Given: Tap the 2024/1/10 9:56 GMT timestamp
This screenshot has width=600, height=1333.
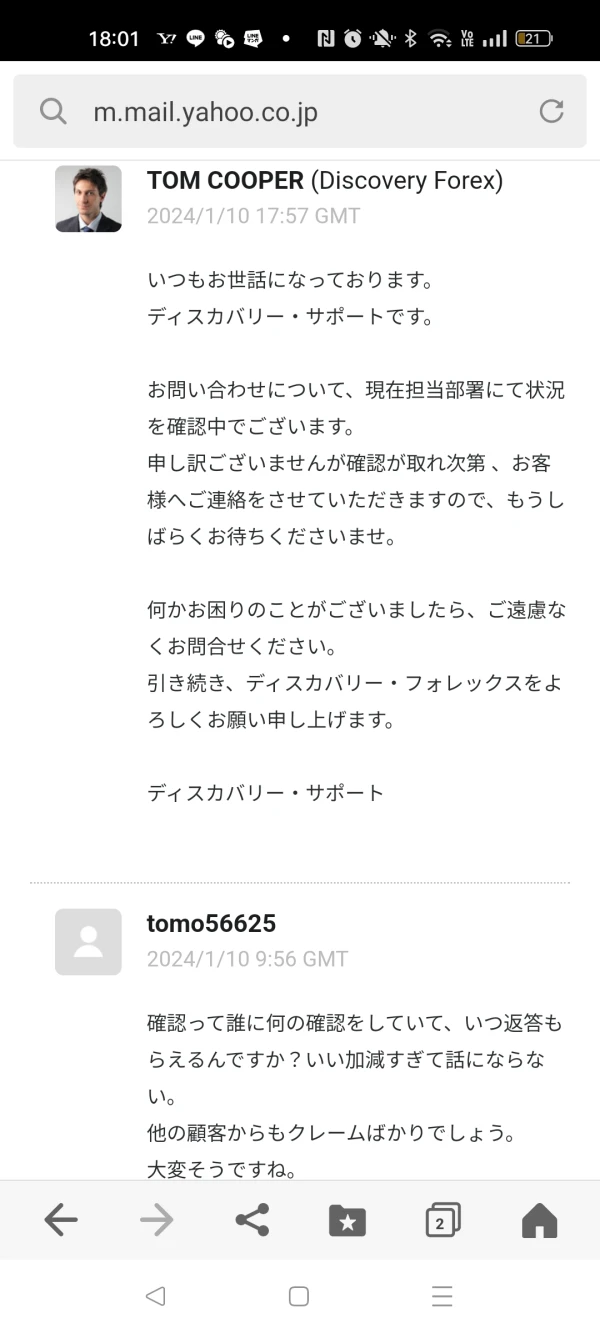Looking at the screenshot, I should click(247, 959).
